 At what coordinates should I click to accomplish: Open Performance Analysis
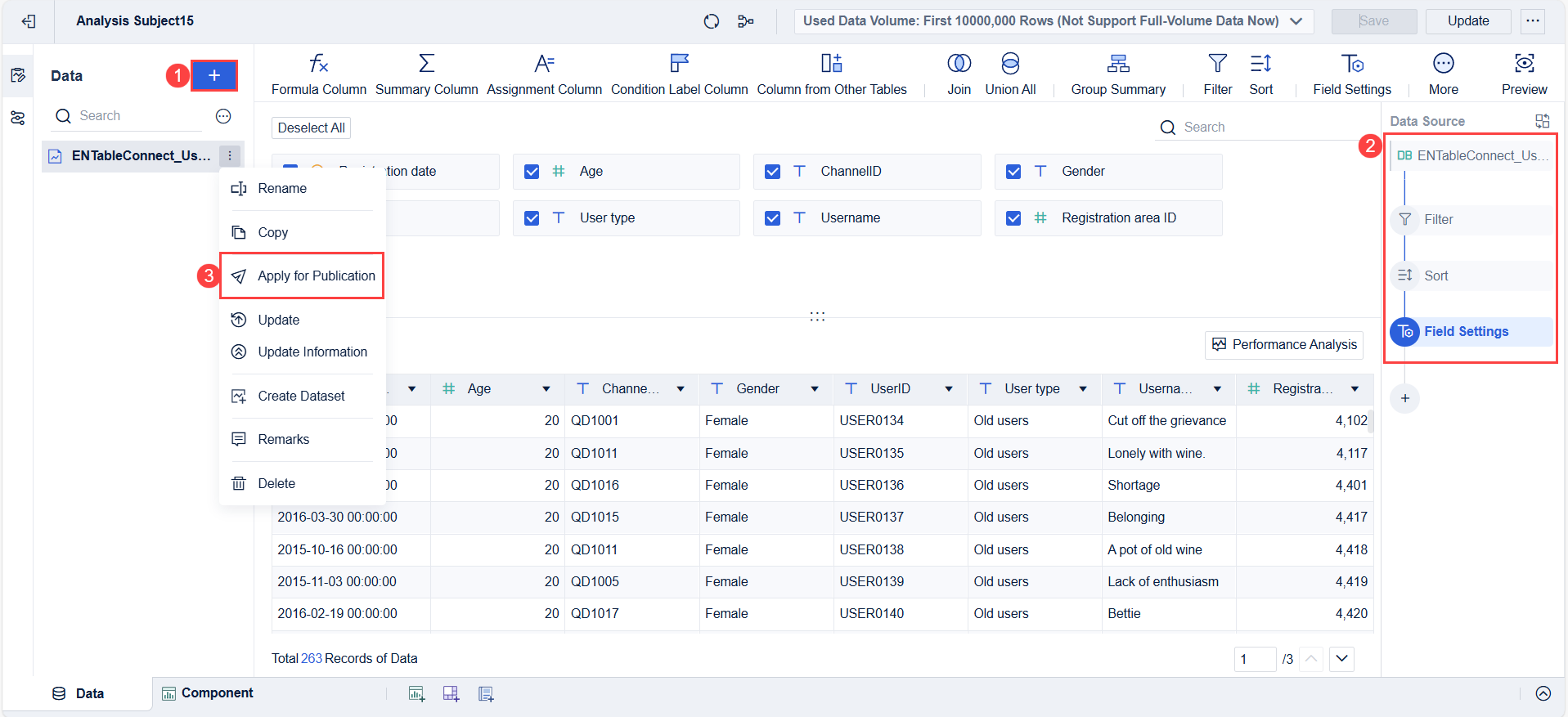pos(1283,345)
